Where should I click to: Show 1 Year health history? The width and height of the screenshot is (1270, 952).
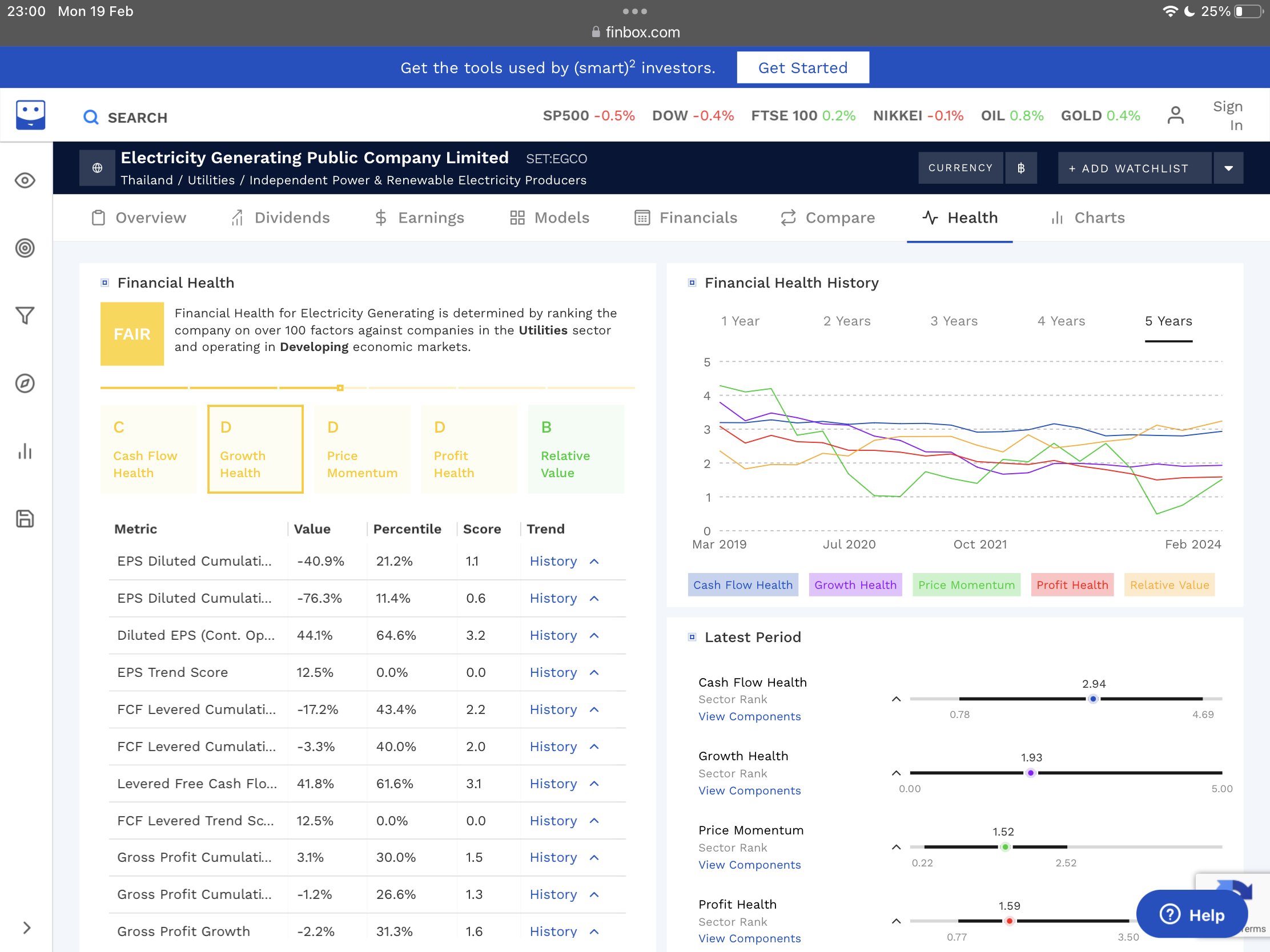(740, 321)
